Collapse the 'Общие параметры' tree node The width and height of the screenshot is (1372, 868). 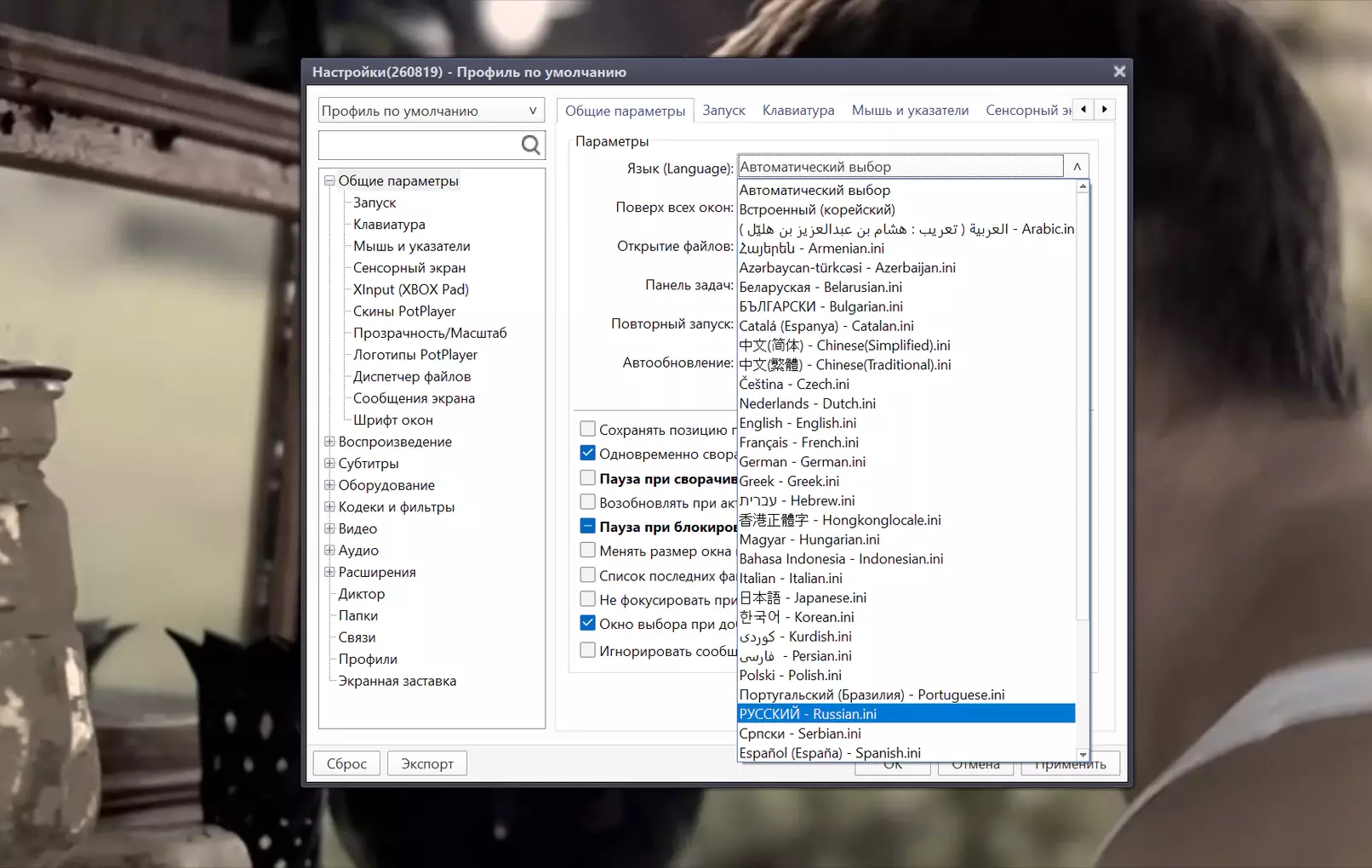329,180
